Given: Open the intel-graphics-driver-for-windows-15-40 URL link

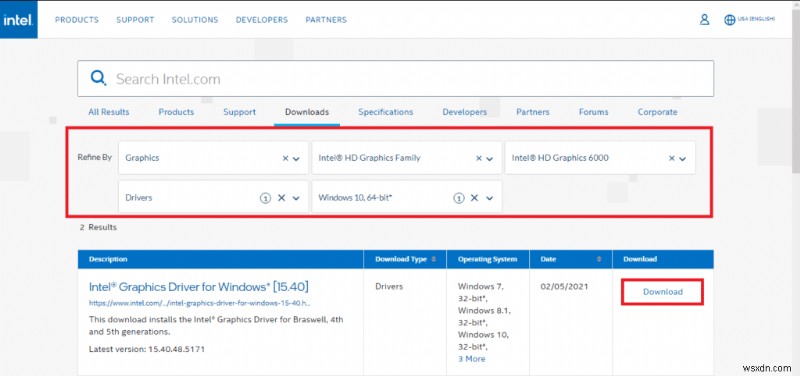Looking at the screenshot, I should point(200,303).
